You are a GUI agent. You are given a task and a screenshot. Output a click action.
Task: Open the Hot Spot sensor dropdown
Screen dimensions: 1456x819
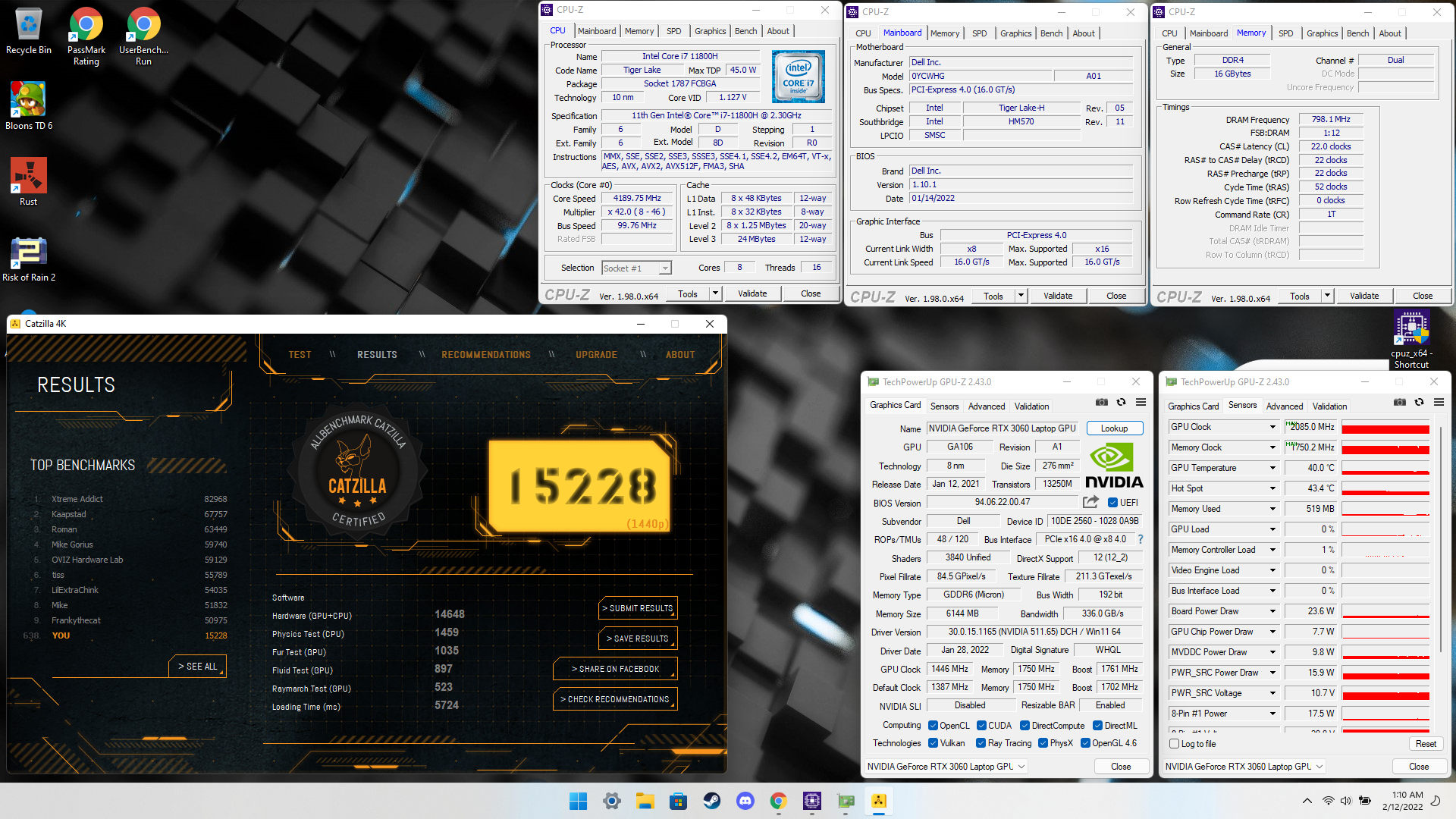point(1272,488)
